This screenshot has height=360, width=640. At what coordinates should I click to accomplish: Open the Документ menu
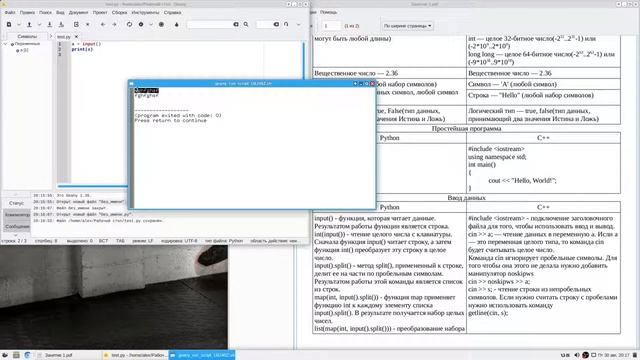(78, 13)
